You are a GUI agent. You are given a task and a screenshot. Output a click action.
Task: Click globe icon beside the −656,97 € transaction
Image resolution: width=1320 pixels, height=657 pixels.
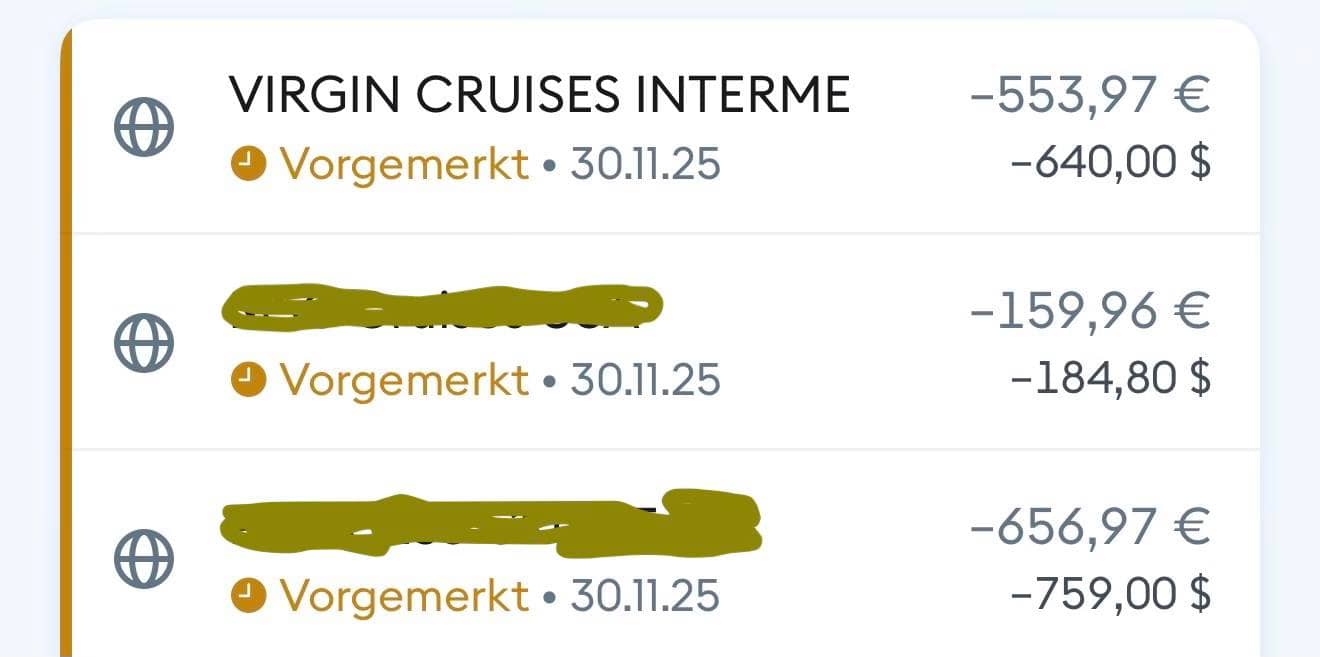click(144, 557)
